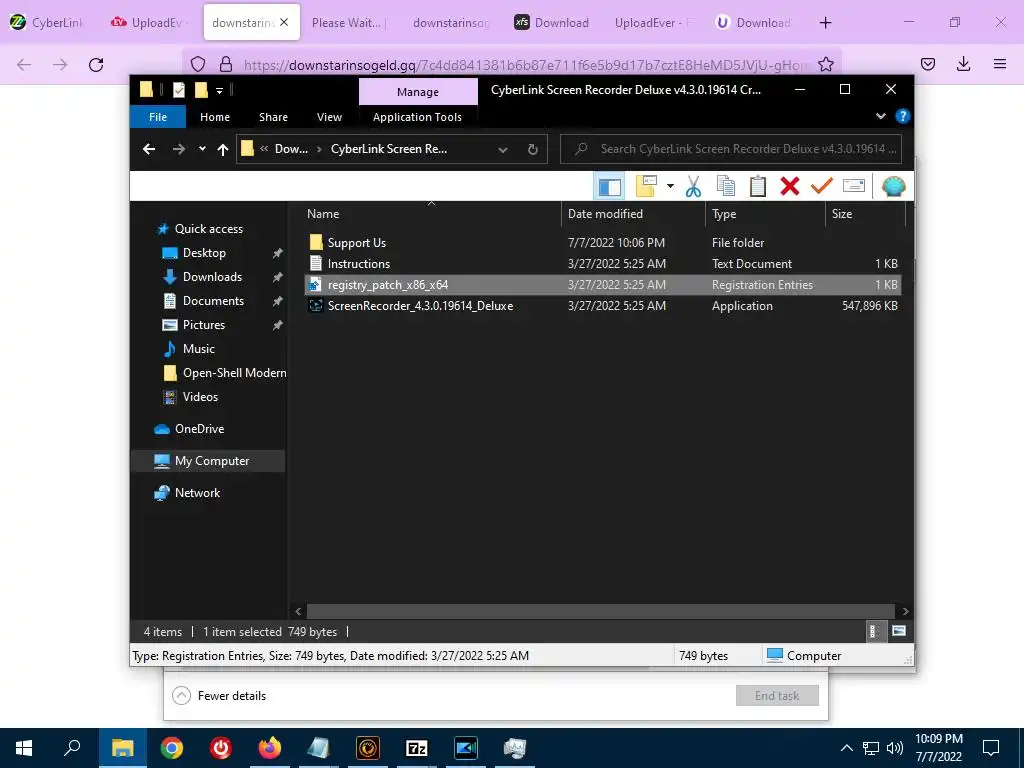Open the File ribbon tab
Screen dimensions: 1024x768
coord(158,117)
